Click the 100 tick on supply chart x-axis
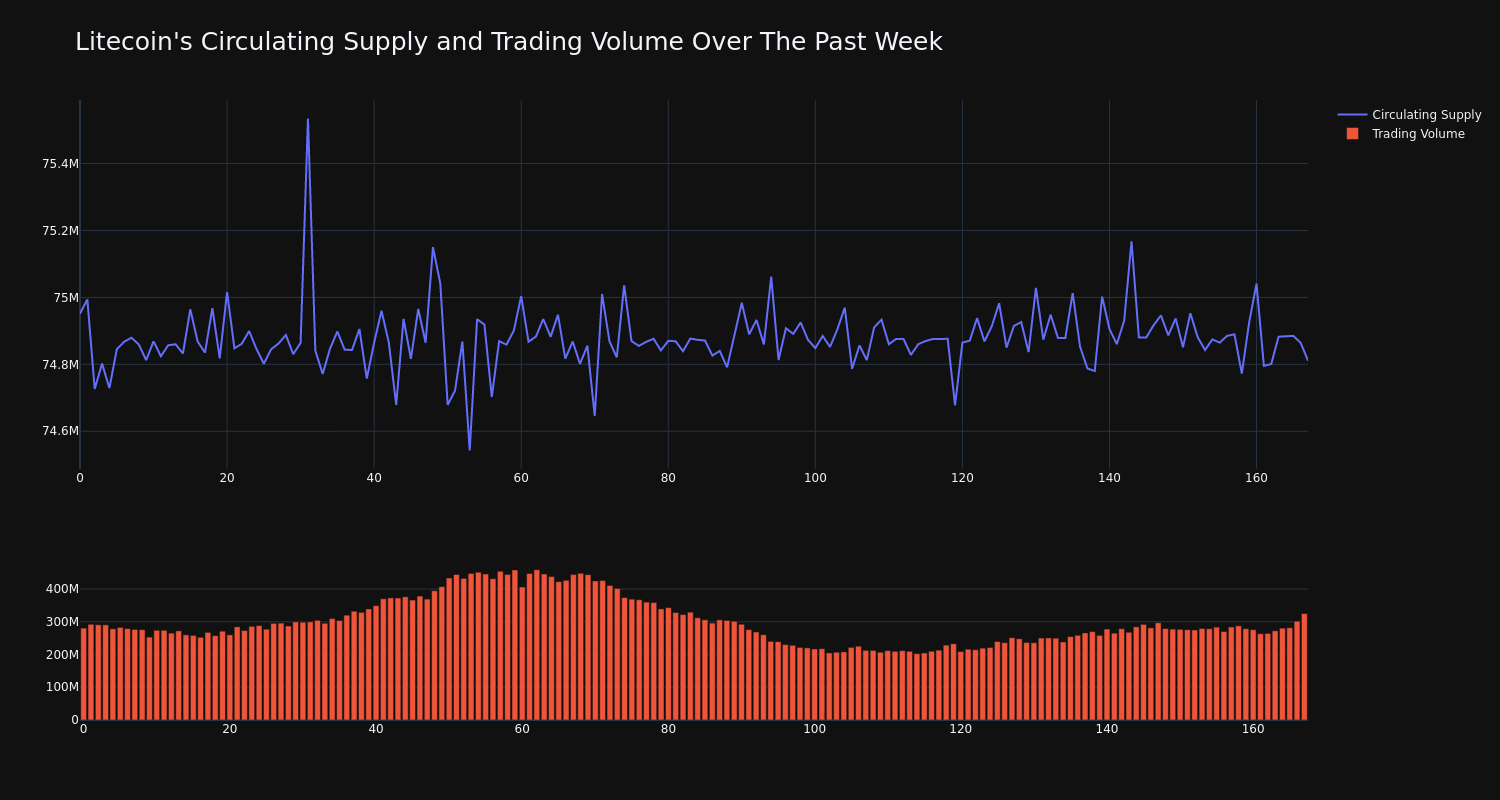Screen dimensions: 1500x800 coord(815,478)
